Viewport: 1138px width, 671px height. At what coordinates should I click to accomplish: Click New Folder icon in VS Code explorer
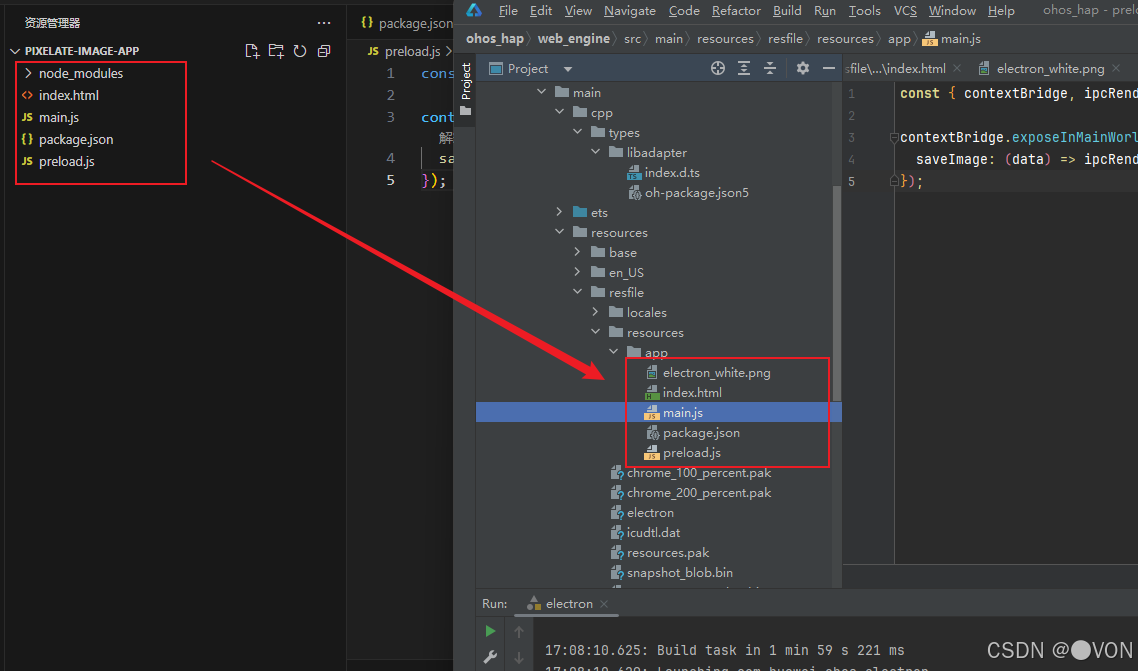pos(276,51)
